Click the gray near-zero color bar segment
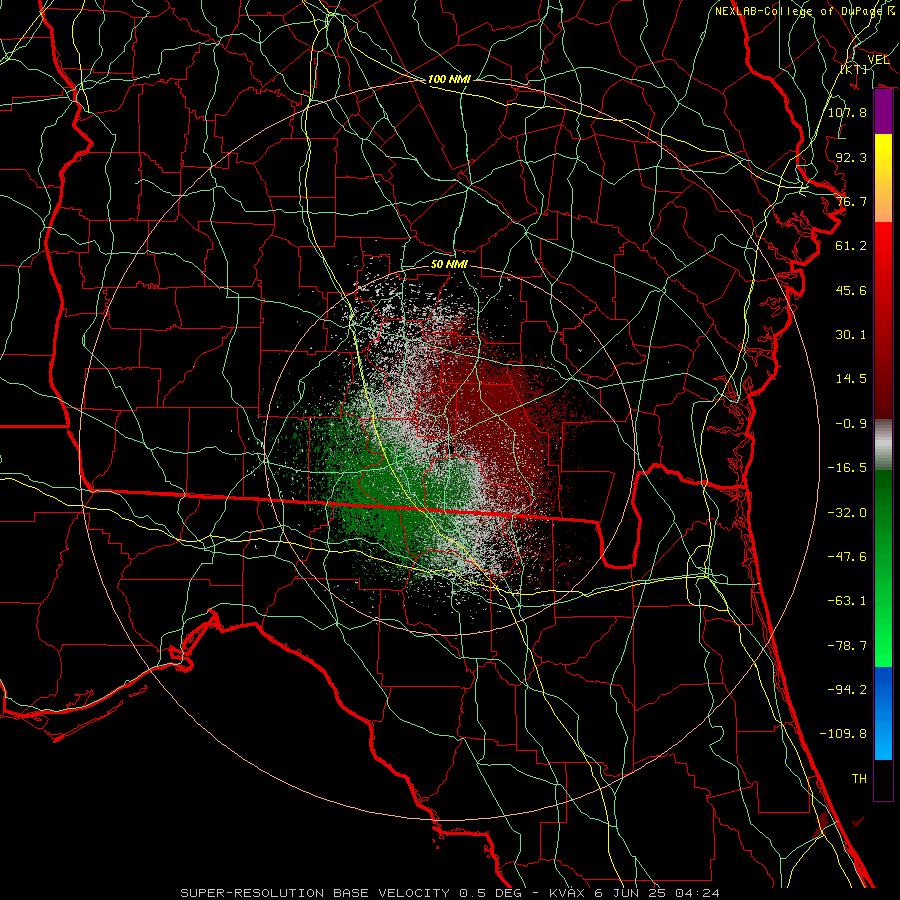Viewport: 900px width, 900px height. tap(883, 445)
